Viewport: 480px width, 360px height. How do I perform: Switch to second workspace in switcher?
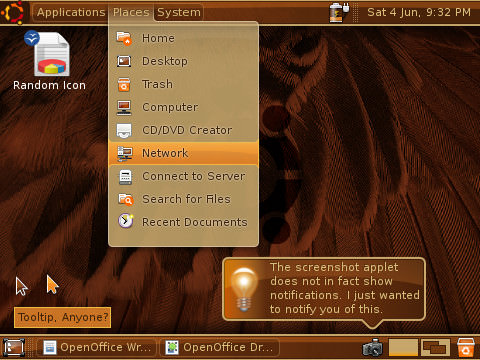[x=436, y=347]
